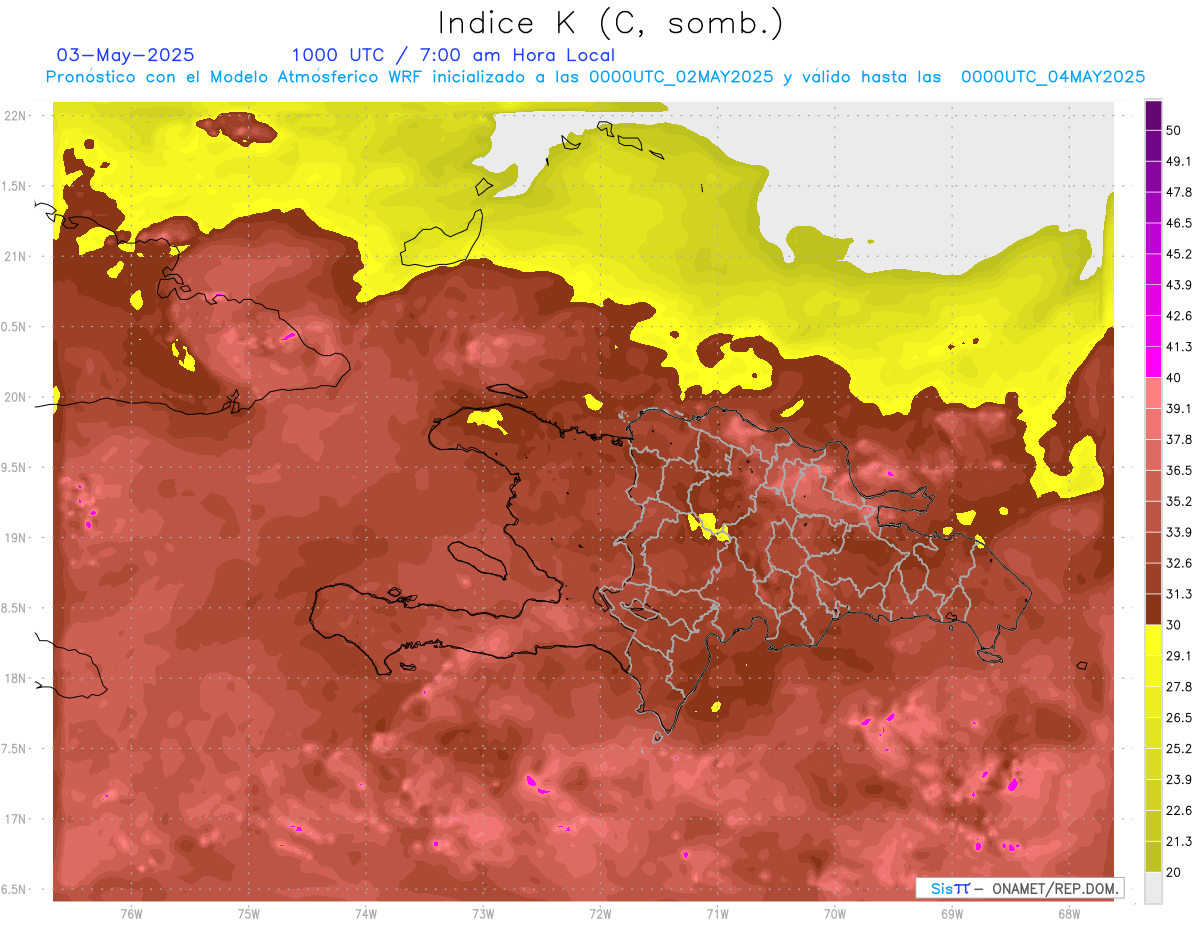Click the '40' color scale label
This screenshot has height=927, width=1200.
[x=1175, y=377]
